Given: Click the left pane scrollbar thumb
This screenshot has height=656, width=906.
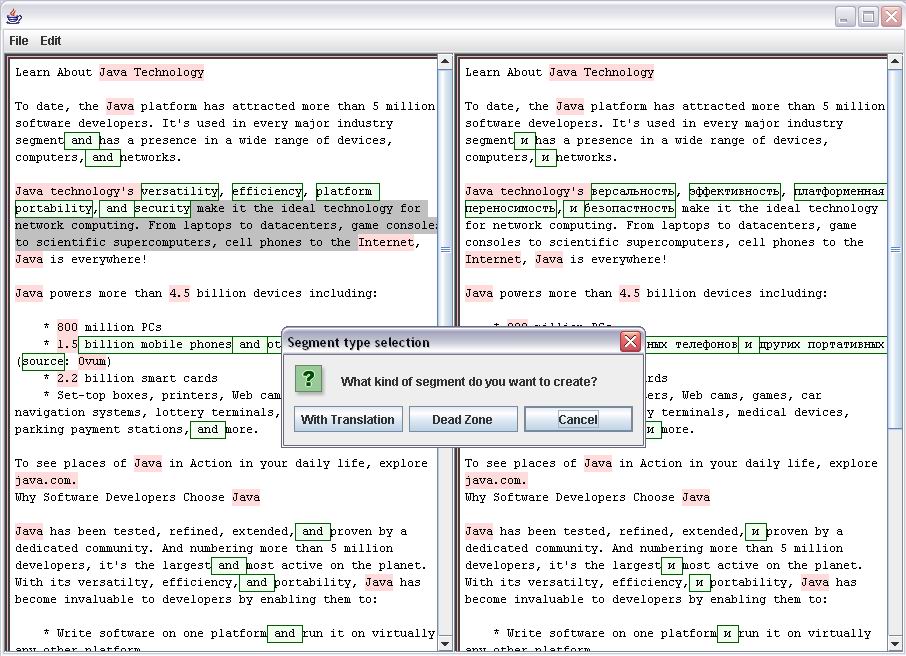Looking at the screenshot, I should tap(445, 249).
